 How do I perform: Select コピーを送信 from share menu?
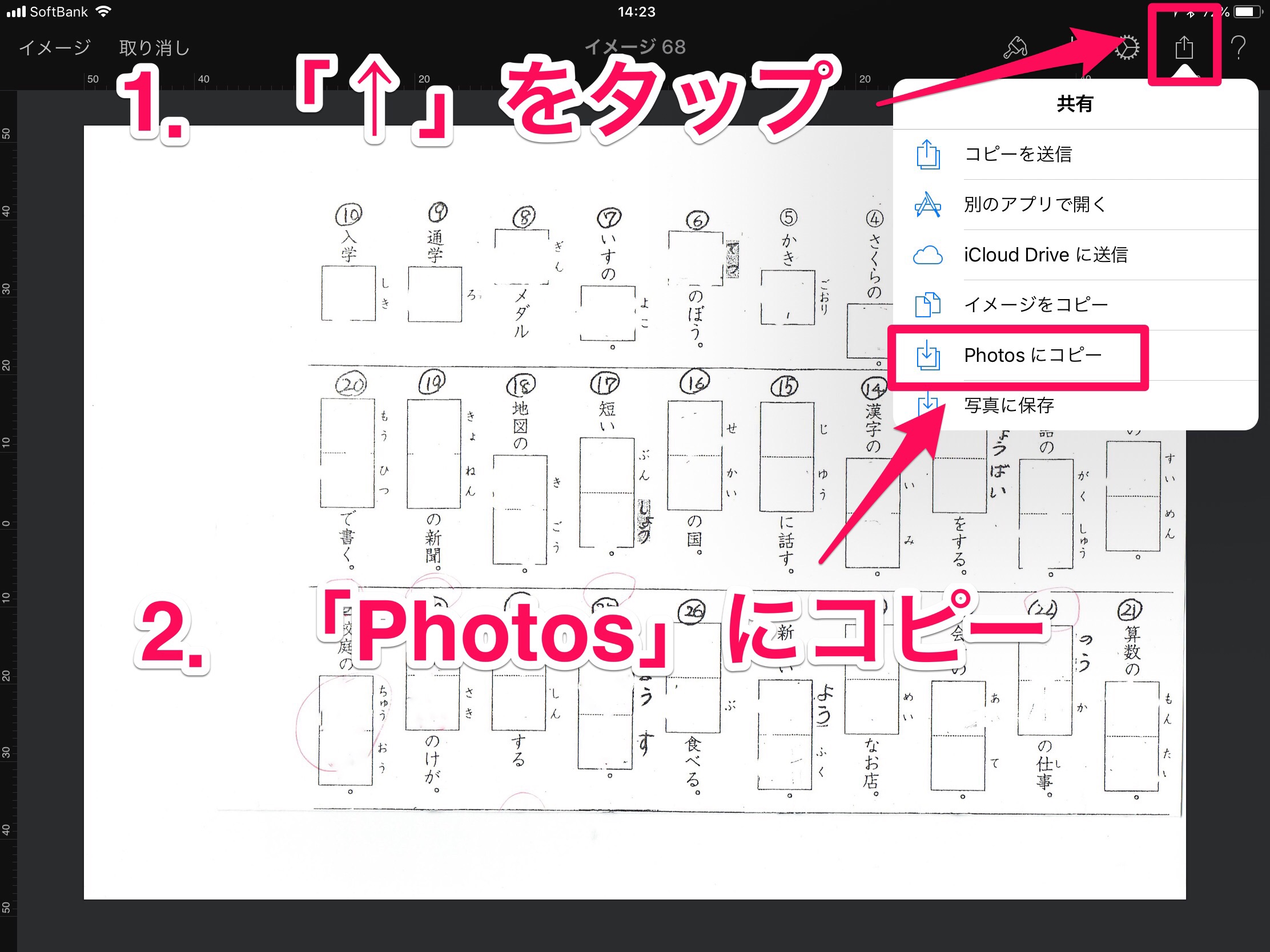[x=1018, y=154]
